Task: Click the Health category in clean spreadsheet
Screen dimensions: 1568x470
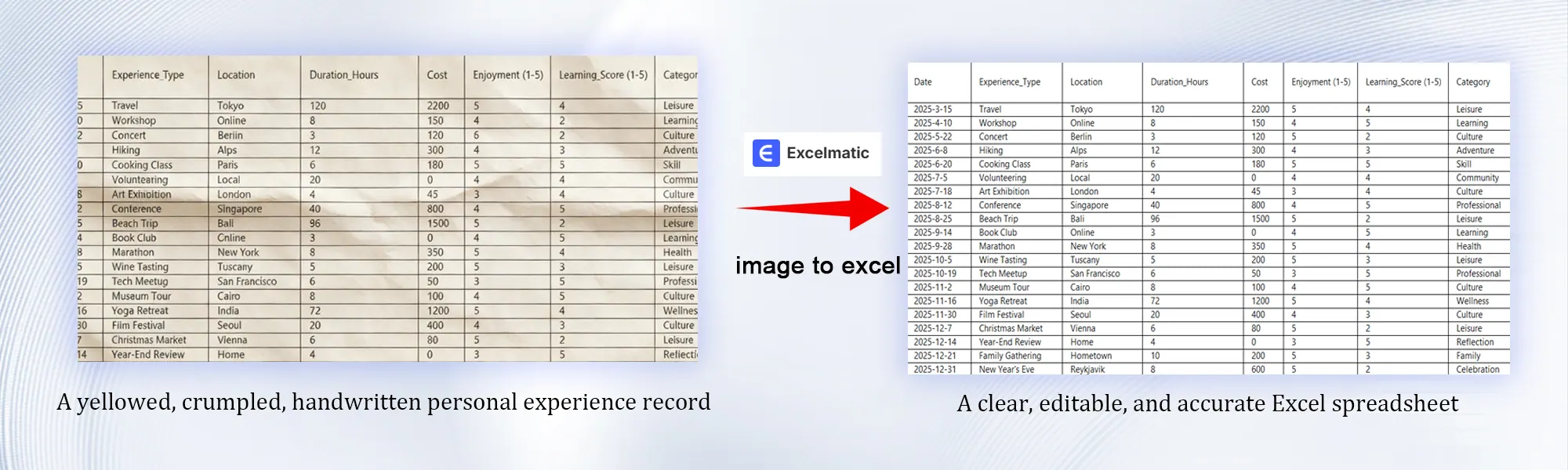Action: [1468, 247]
